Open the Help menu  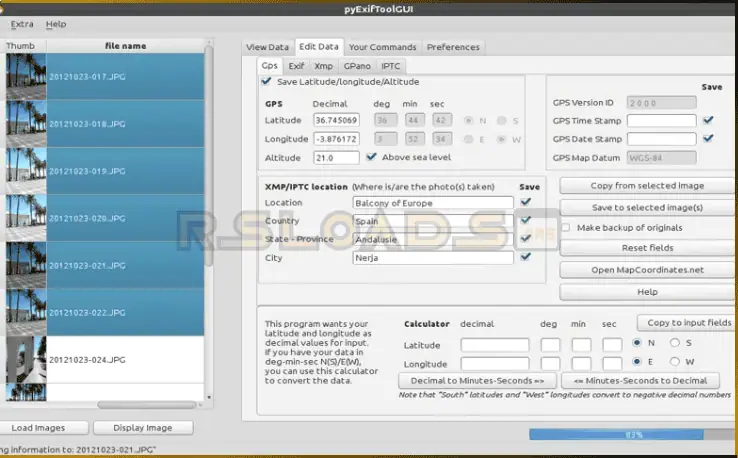pyautogui.click(x=56, y=24)
